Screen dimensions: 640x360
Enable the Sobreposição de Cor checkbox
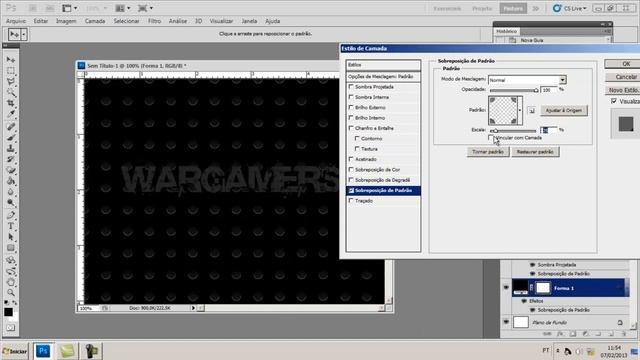pyautogui.click(x=351, y=169)
